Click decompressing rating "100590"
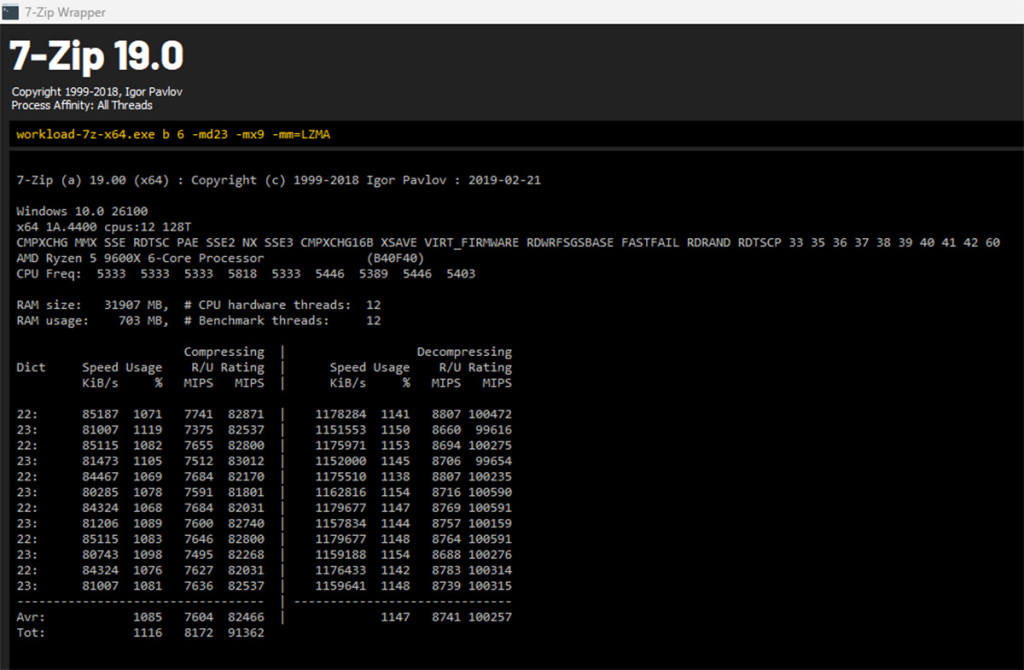 tap(490, 492)
